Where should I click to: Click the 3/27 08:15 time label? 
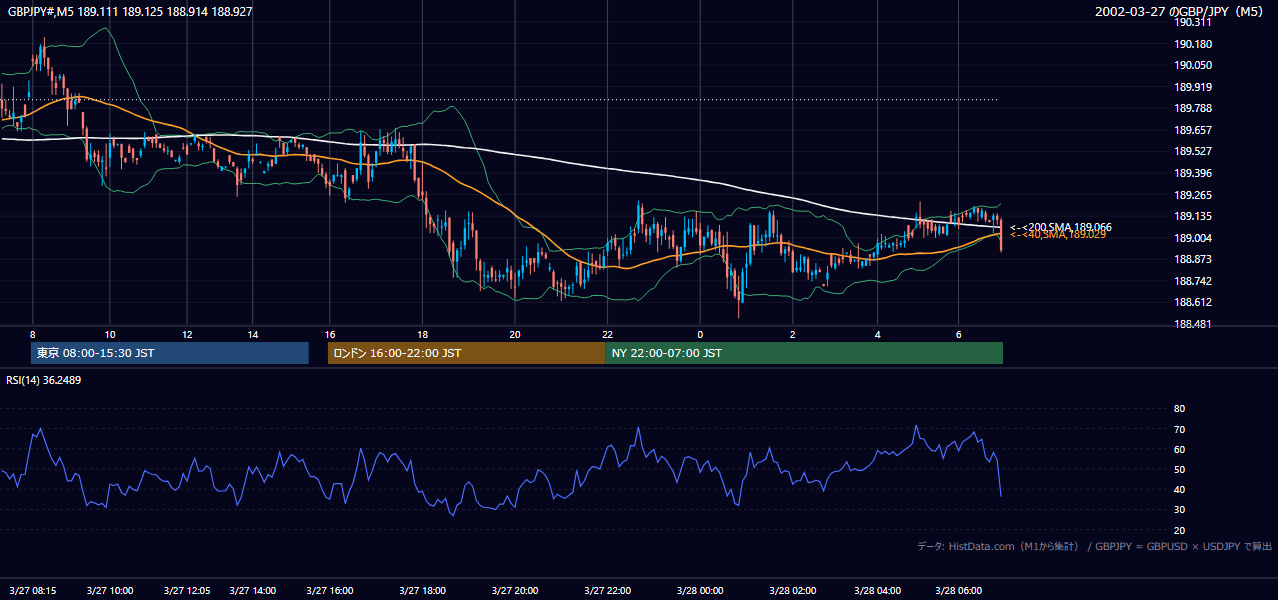[33, 591]
